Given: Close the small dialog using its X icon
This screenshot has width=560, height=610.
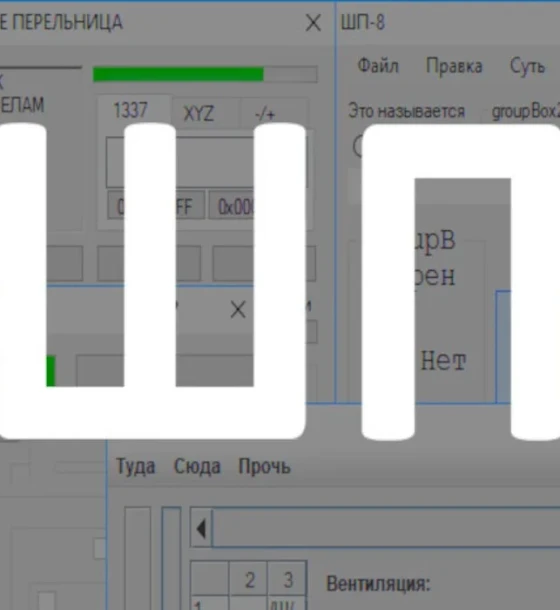Looking at the screenshot, I should pos(238,310).
